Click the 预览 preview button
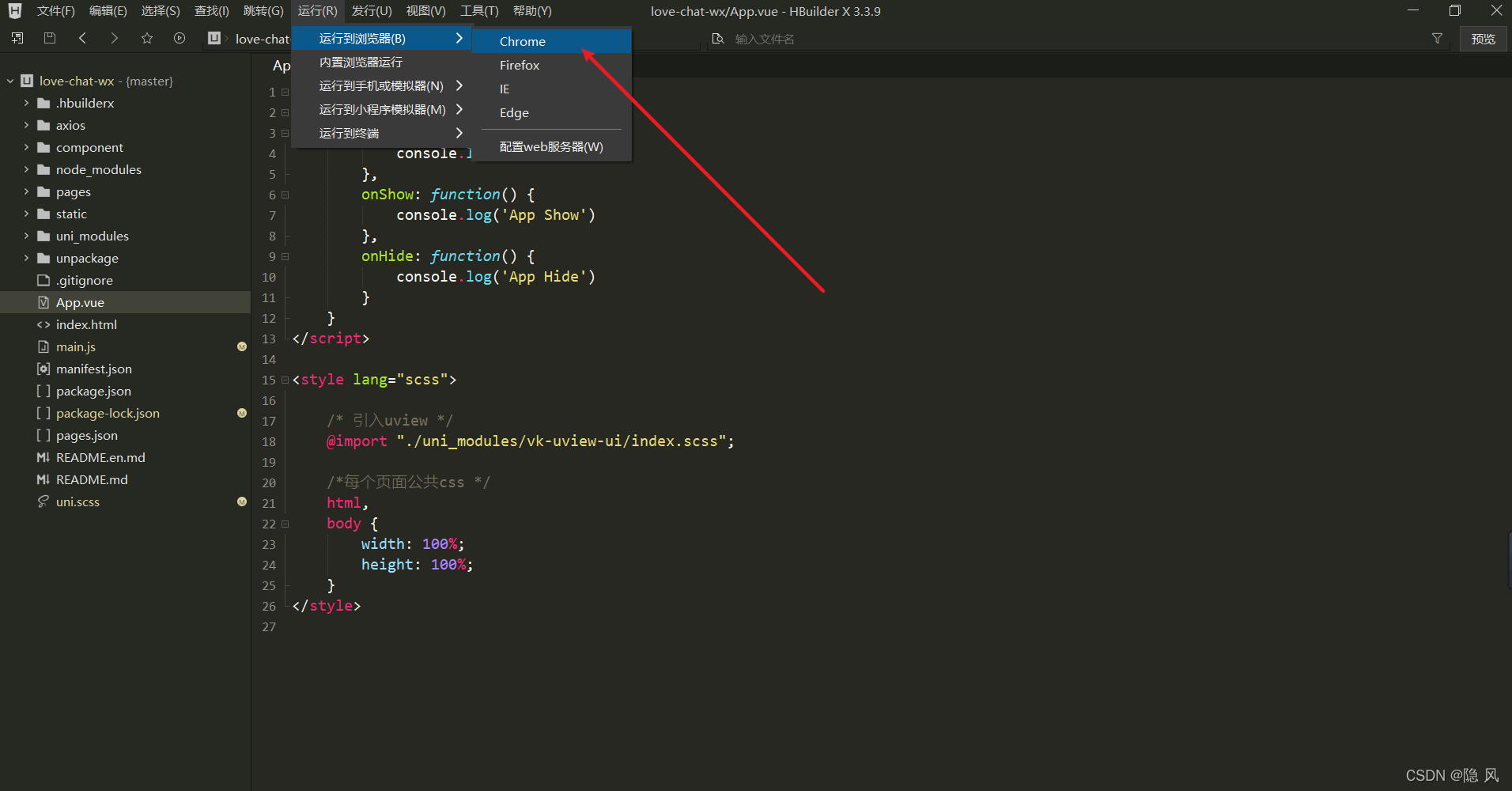Viewport: 1512px width, 791px height. point(1483,39)
